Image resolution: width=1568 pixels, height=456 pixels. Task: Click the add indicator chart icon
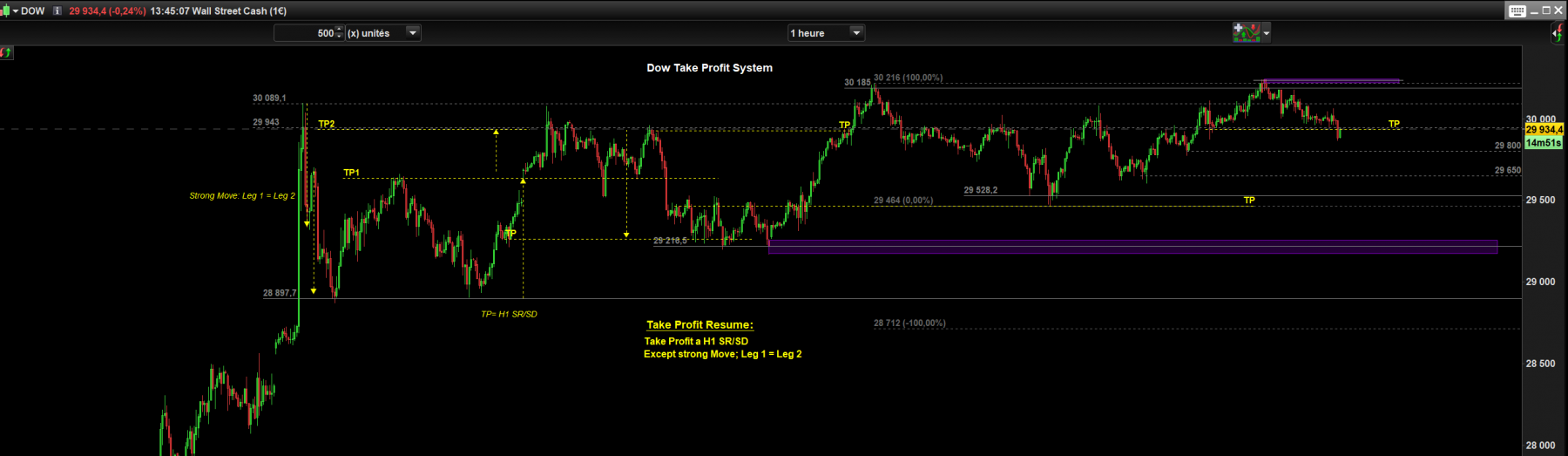coord(1247,32)
